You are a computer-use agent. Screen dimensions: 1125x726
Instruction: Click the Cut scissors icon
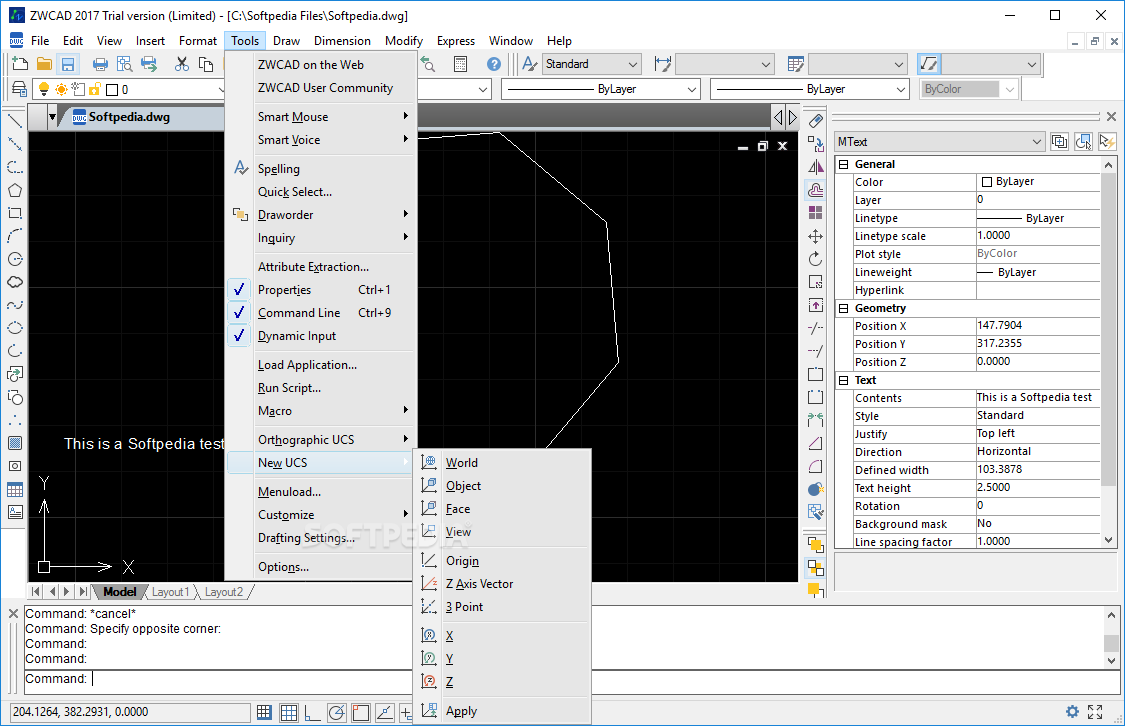click(x=182, y=65)
